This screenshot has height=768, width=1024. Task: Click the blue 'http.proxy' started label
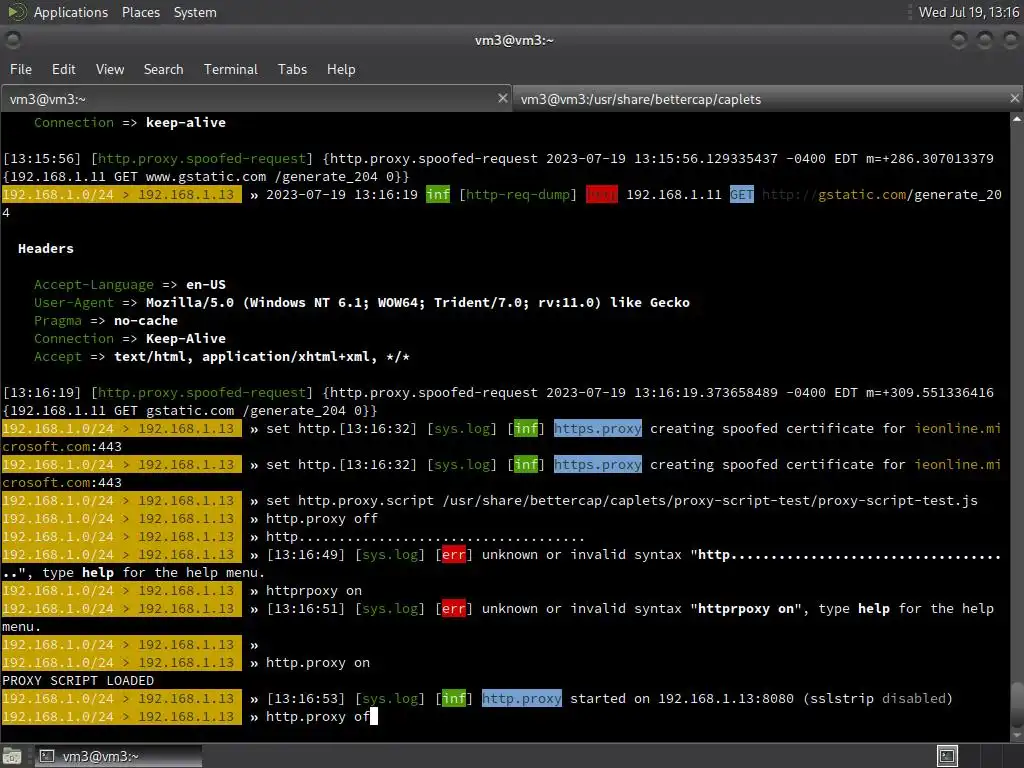point(522,698)
